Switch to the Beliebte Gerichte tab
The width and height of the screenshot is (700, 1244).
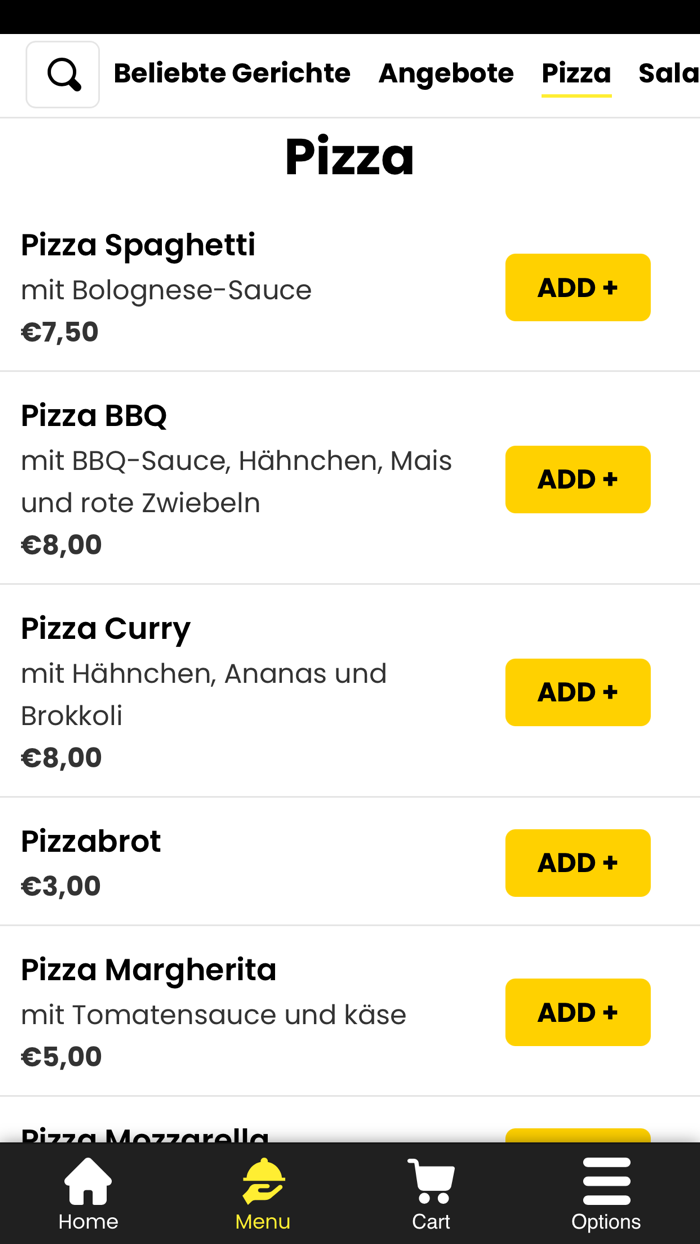point(232,73)
